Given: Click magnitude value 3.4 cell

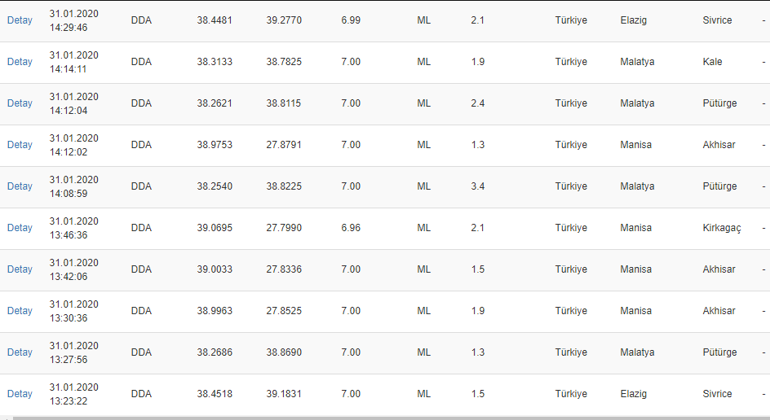Looking at the screenshot, I should pyautogui.click(x=477, y=187).
